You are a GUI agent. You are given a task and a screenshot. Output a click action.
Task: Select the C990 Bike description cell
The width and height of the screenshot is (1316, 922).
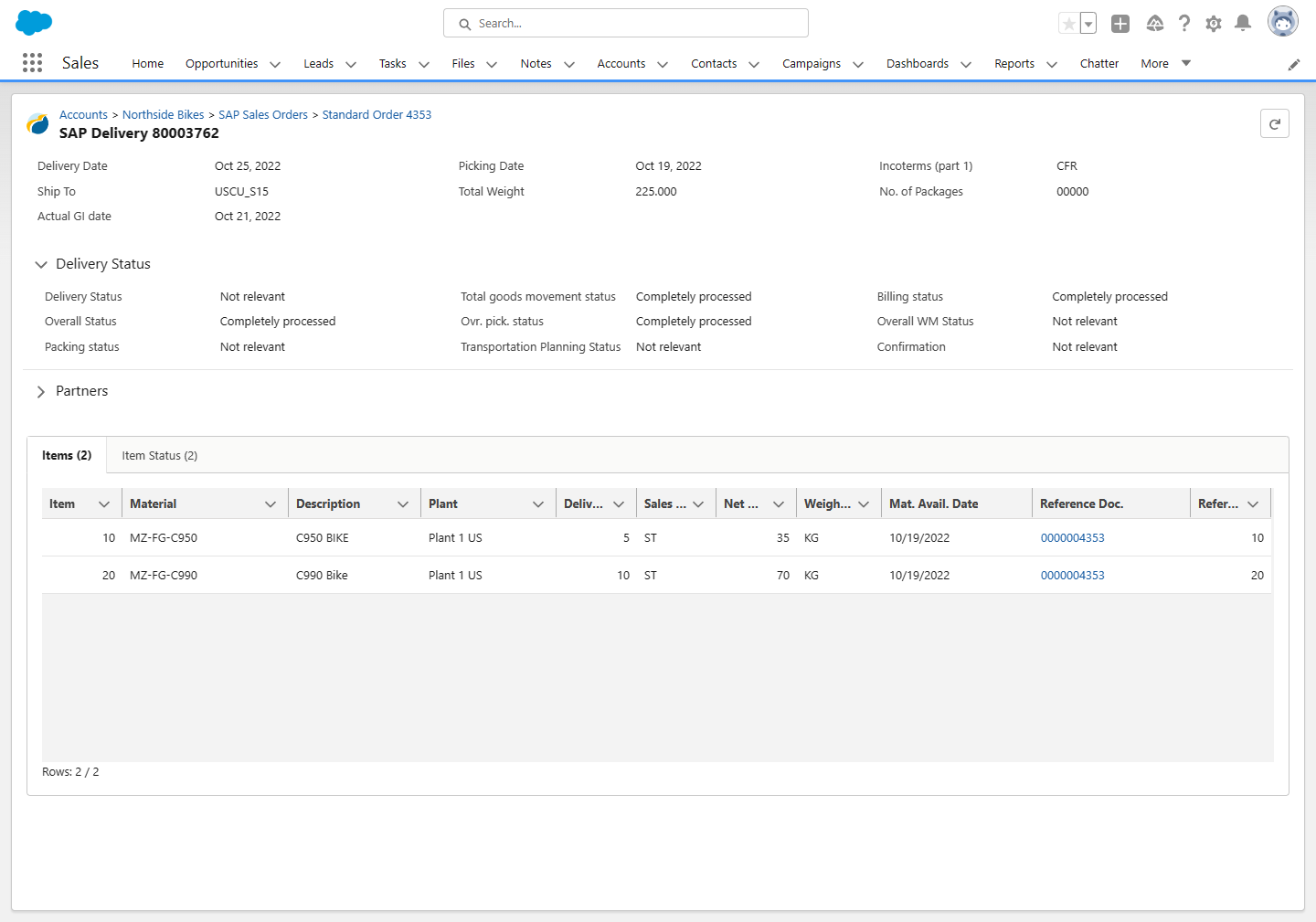click(x=355, y=576)
